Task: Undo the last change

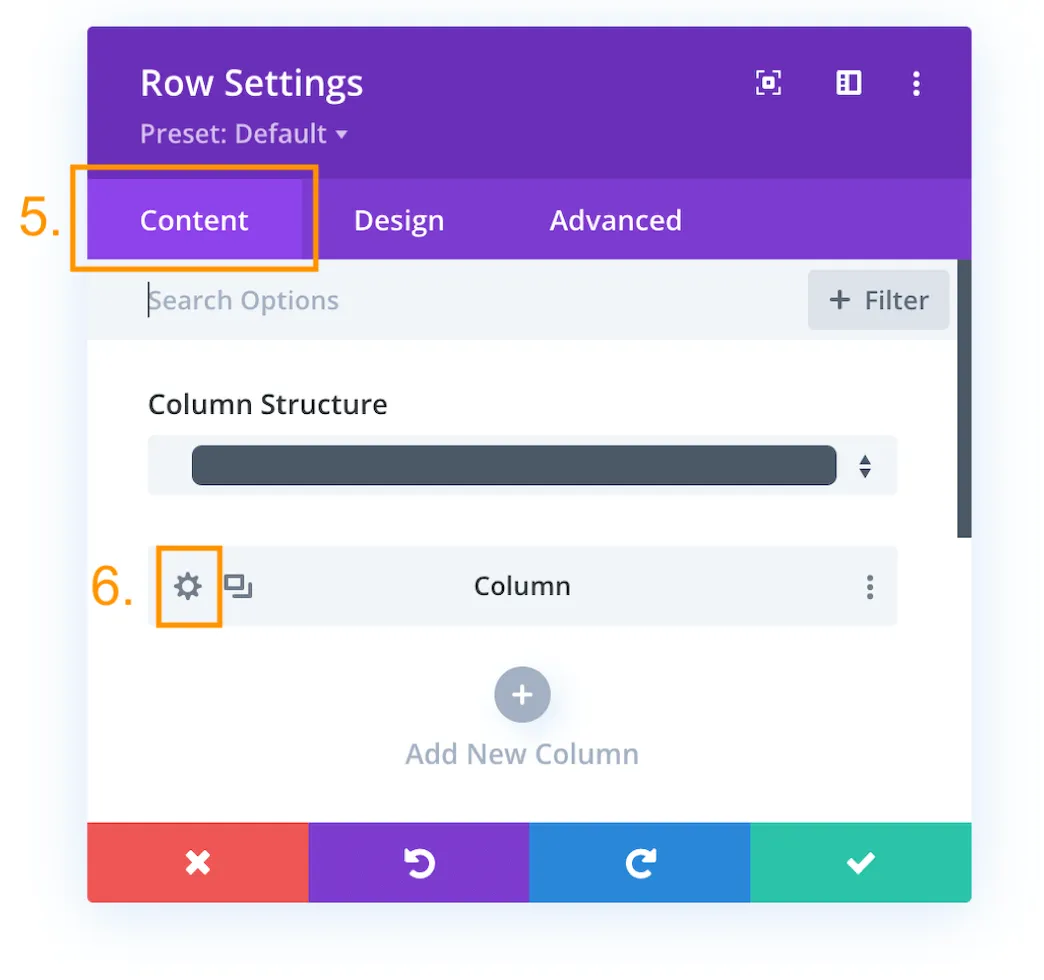Action: [x=419, y=862]
